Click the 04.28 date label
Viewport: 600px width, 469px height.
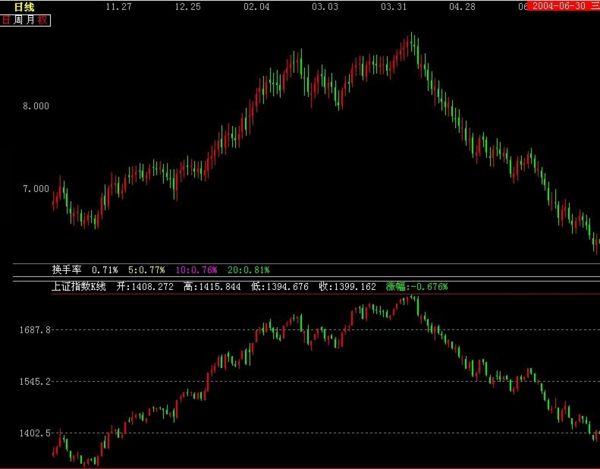462,7
